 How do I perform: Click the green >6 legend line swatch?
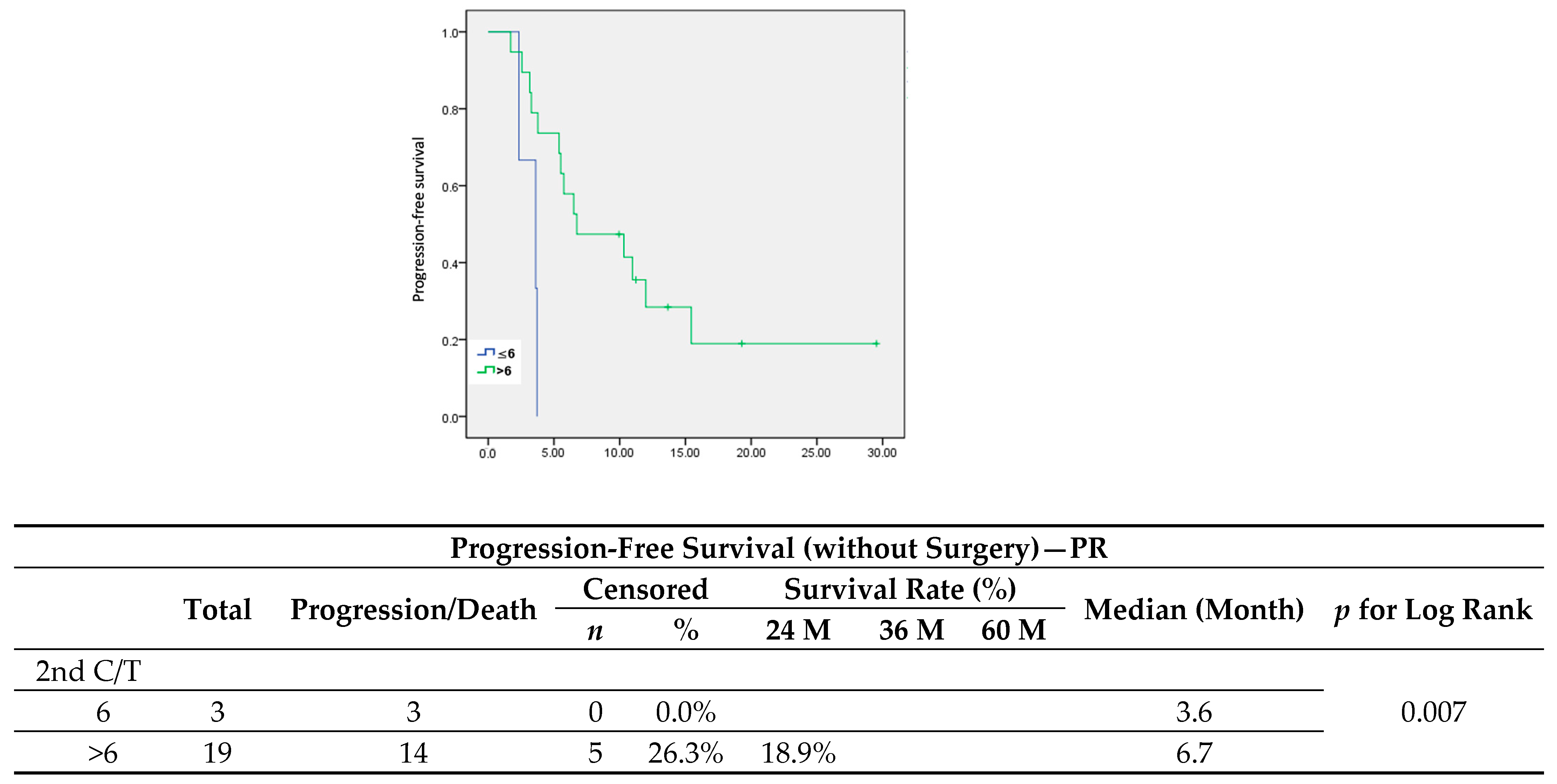(485, 371)
